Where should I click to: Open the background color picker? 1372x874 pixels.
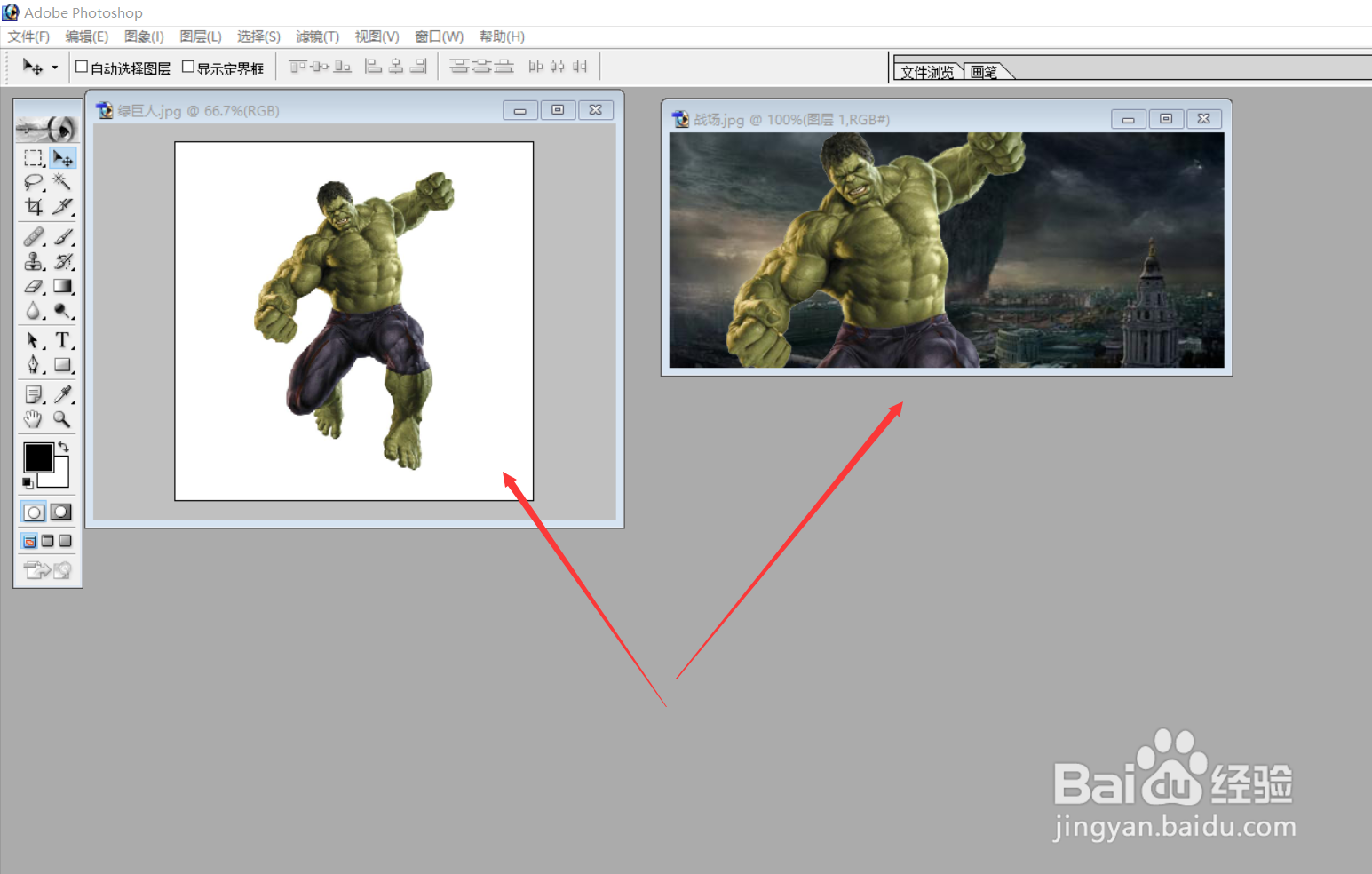click(x=60, y=478)
